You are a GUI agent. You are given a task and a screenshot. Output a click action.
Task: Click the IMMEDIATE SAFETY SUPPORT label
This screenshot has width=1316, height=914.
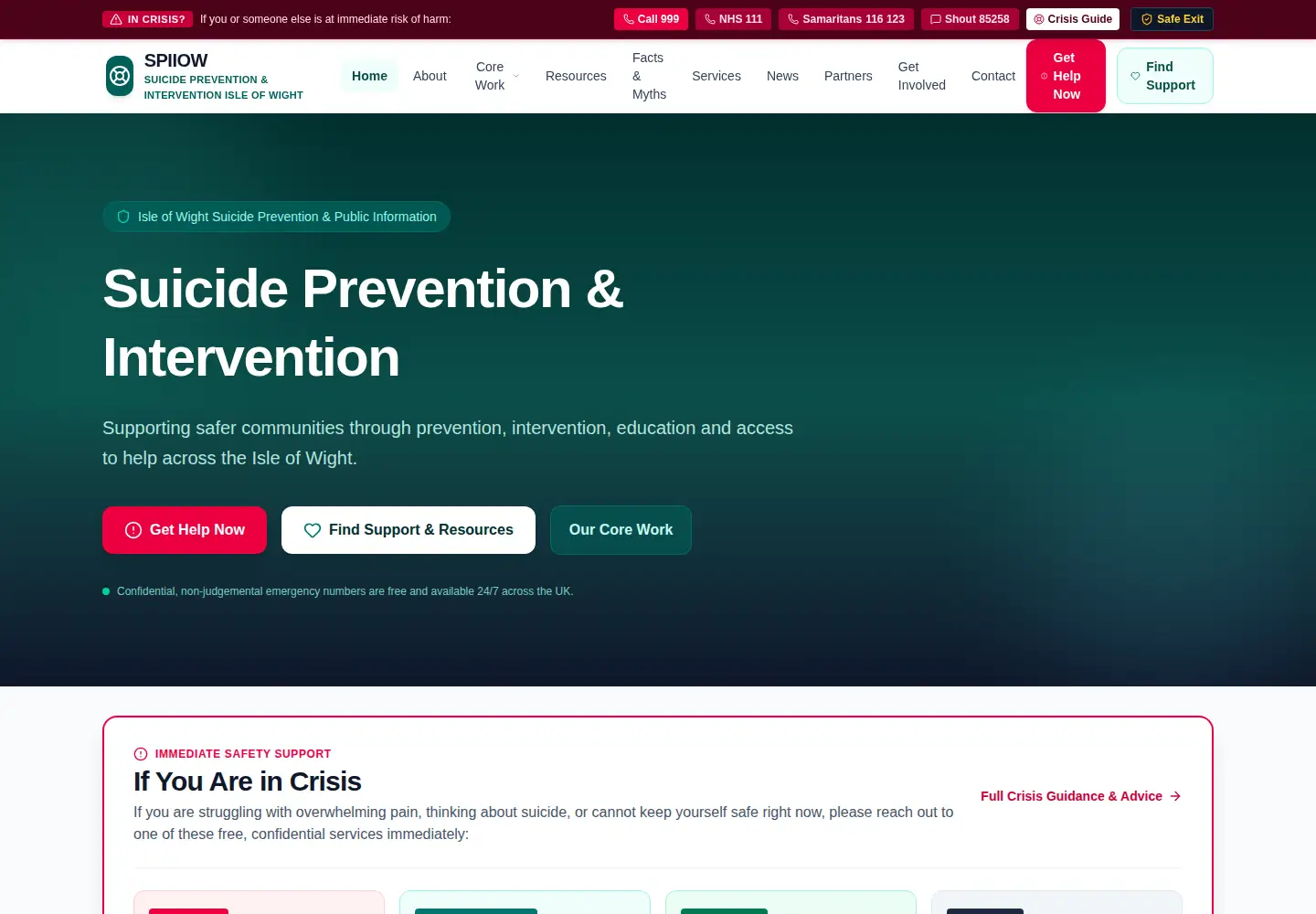tap(243, 754)
